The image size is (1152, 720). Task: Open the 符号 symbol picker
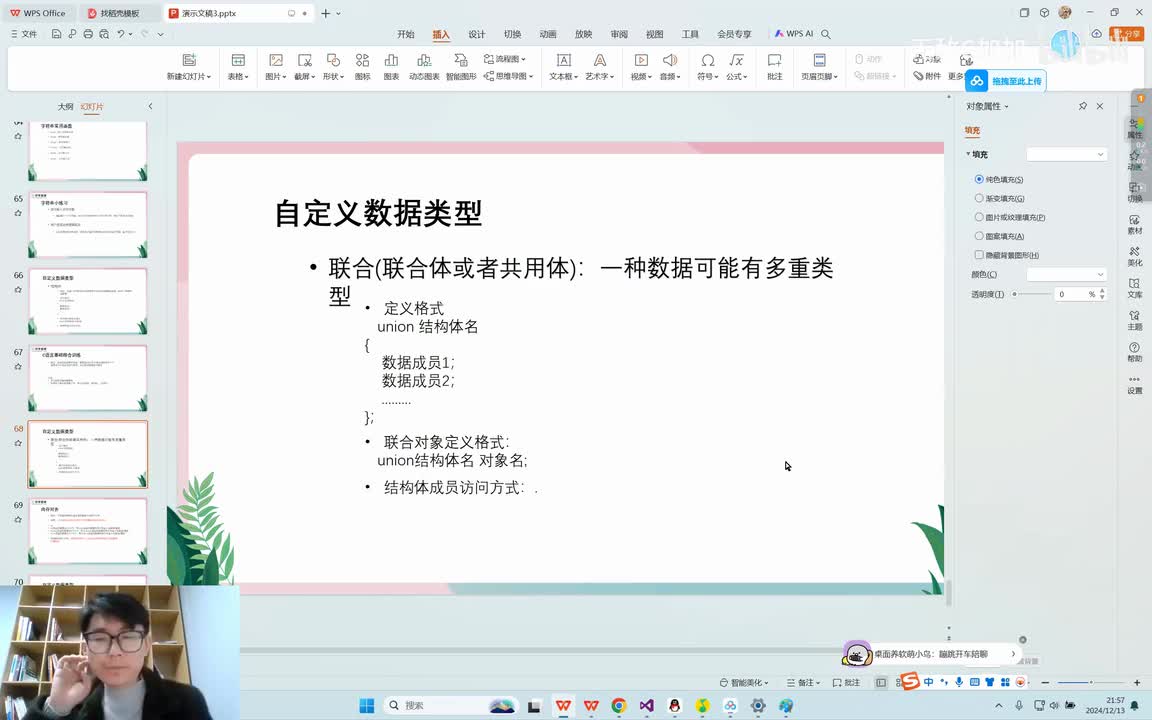(708, 67)
